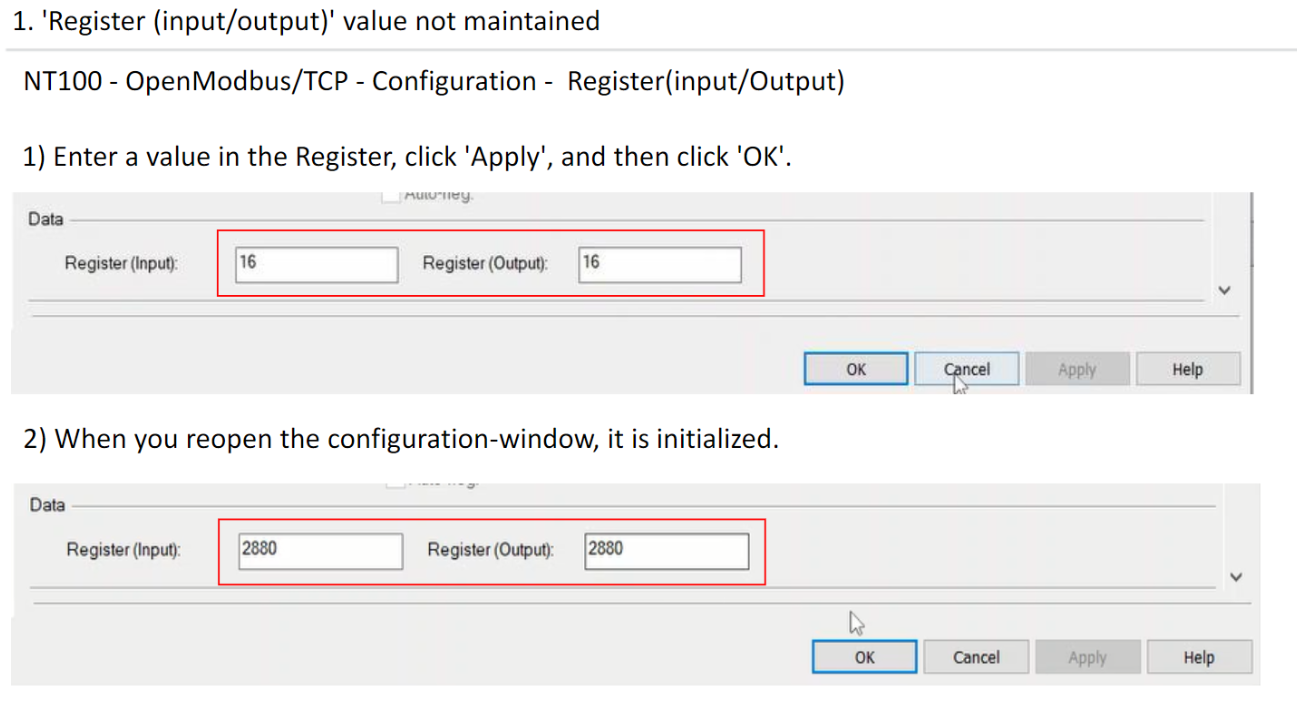Confirm with OK in the 2880 dialog

[864, 657]
